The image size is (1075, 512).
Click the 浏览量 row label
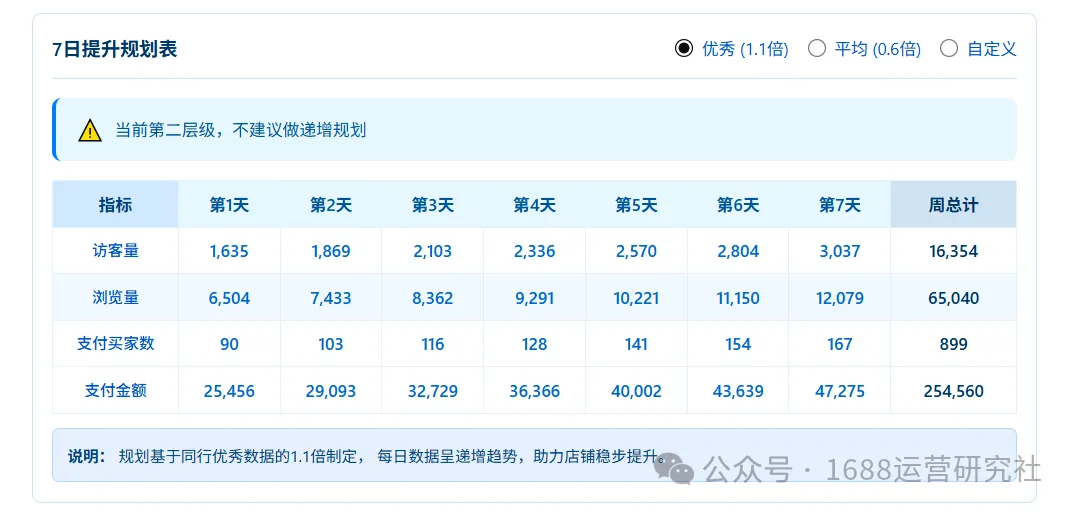[115, 297]
